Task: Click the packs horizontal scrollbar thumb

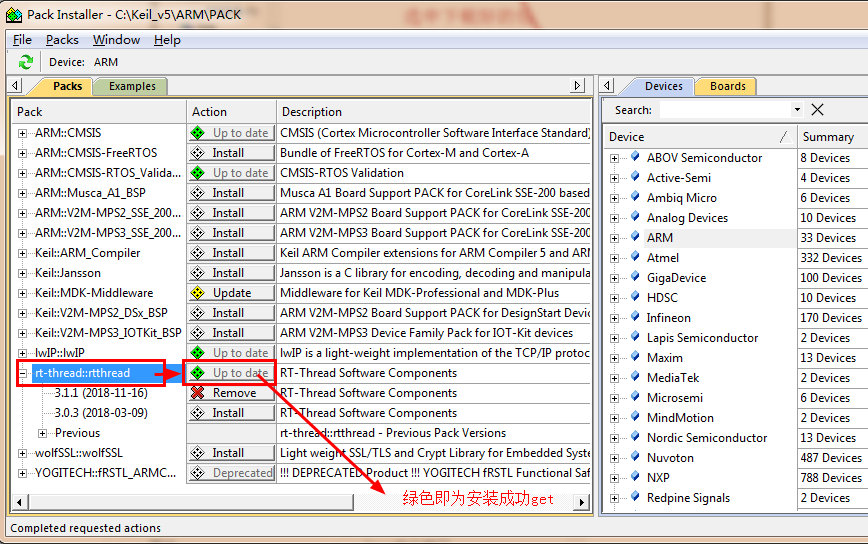Action: [x=190, y=502]
